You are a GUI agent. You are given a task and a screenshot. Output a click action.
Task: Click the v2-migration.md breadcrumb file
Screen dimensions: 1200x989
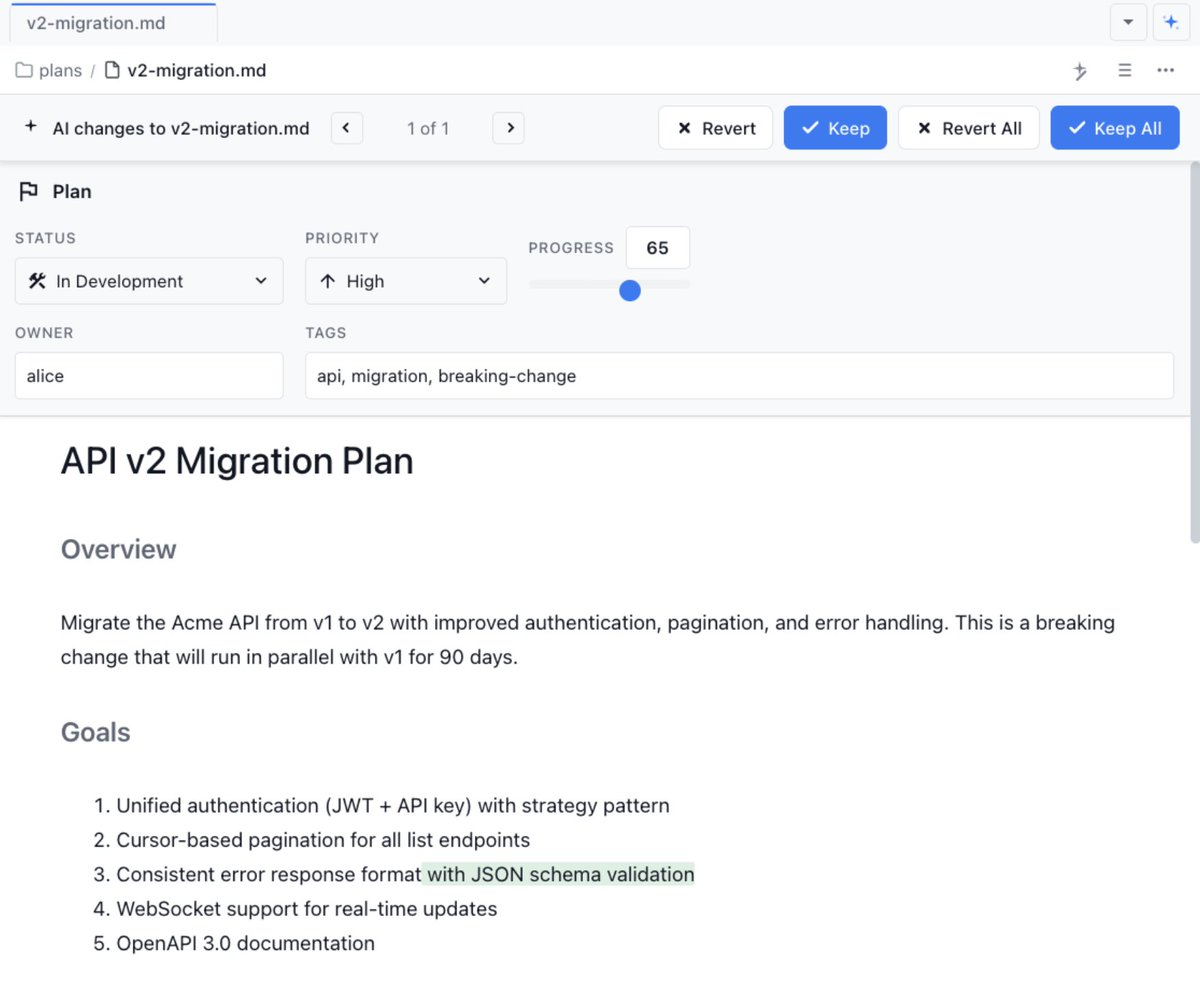coord(185,71)
